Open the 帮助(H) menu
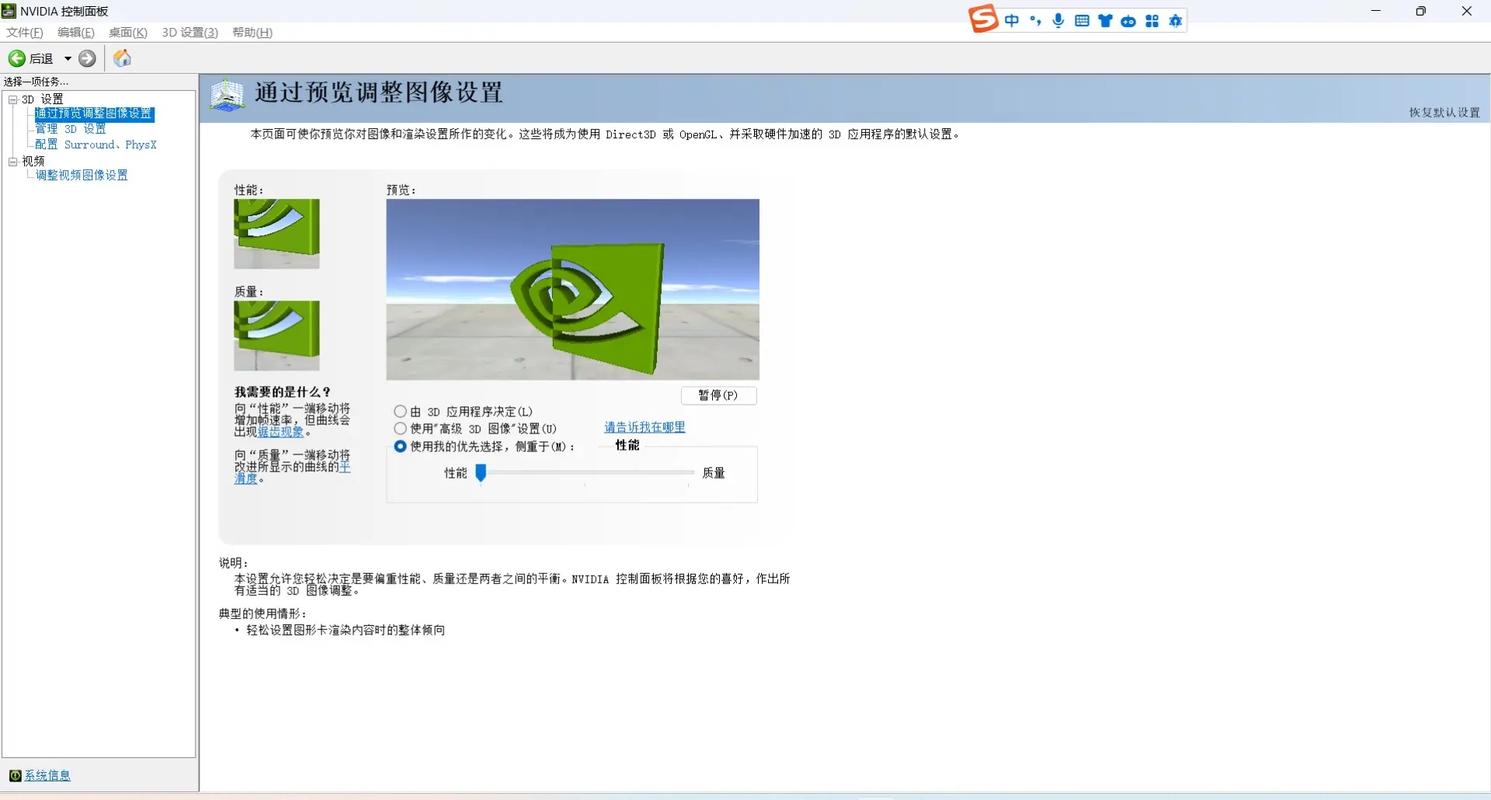The width and height of the screenshot is (1491, 800). 252,32
